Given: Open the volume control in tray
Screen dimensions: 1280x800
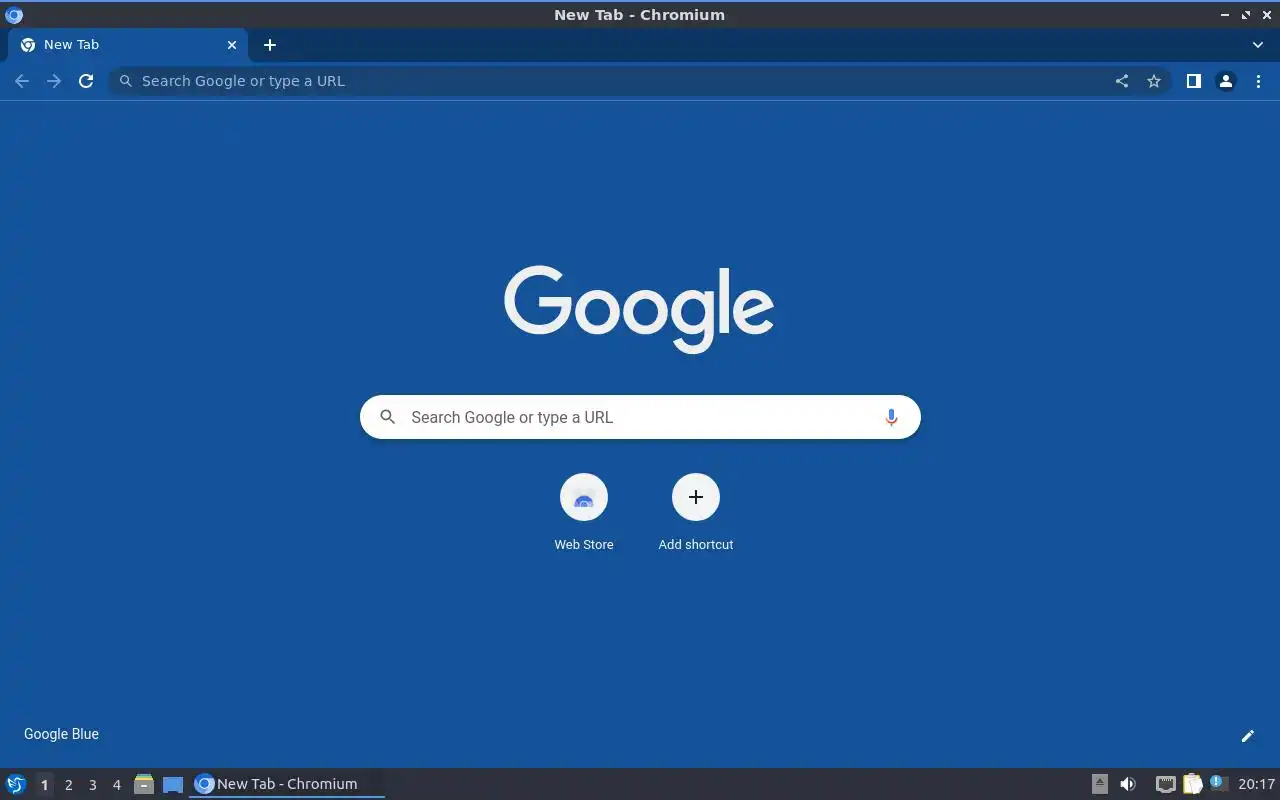Looking at the screenshot, I should click(x=1128, y=784).
